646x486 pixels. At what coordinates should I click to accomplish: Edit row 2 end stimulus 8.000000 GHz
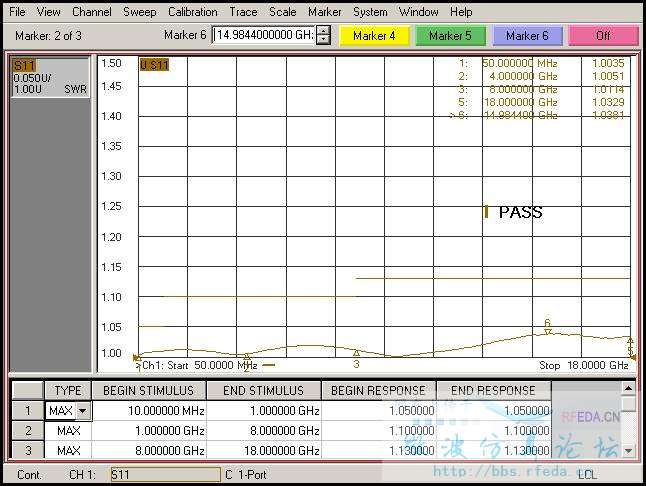coord(264,431)
